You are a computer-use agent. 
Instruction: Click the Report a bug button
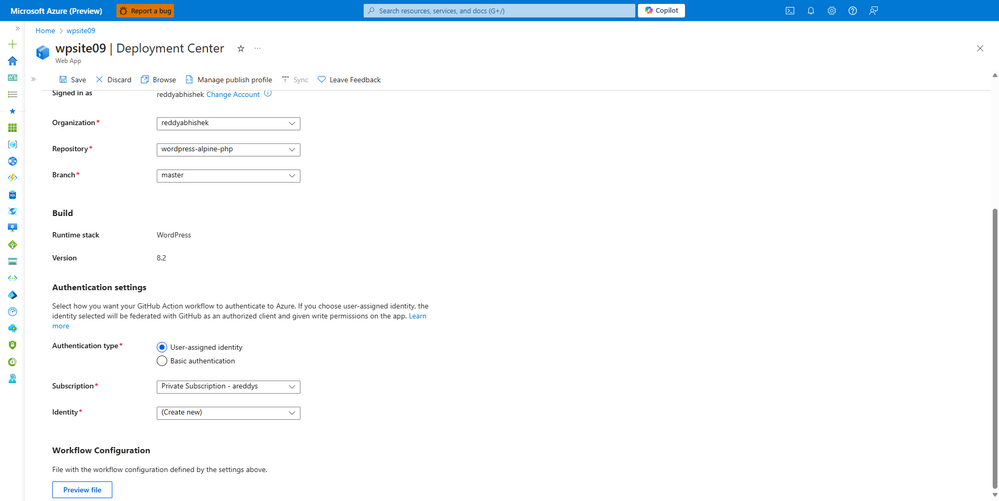145,11
